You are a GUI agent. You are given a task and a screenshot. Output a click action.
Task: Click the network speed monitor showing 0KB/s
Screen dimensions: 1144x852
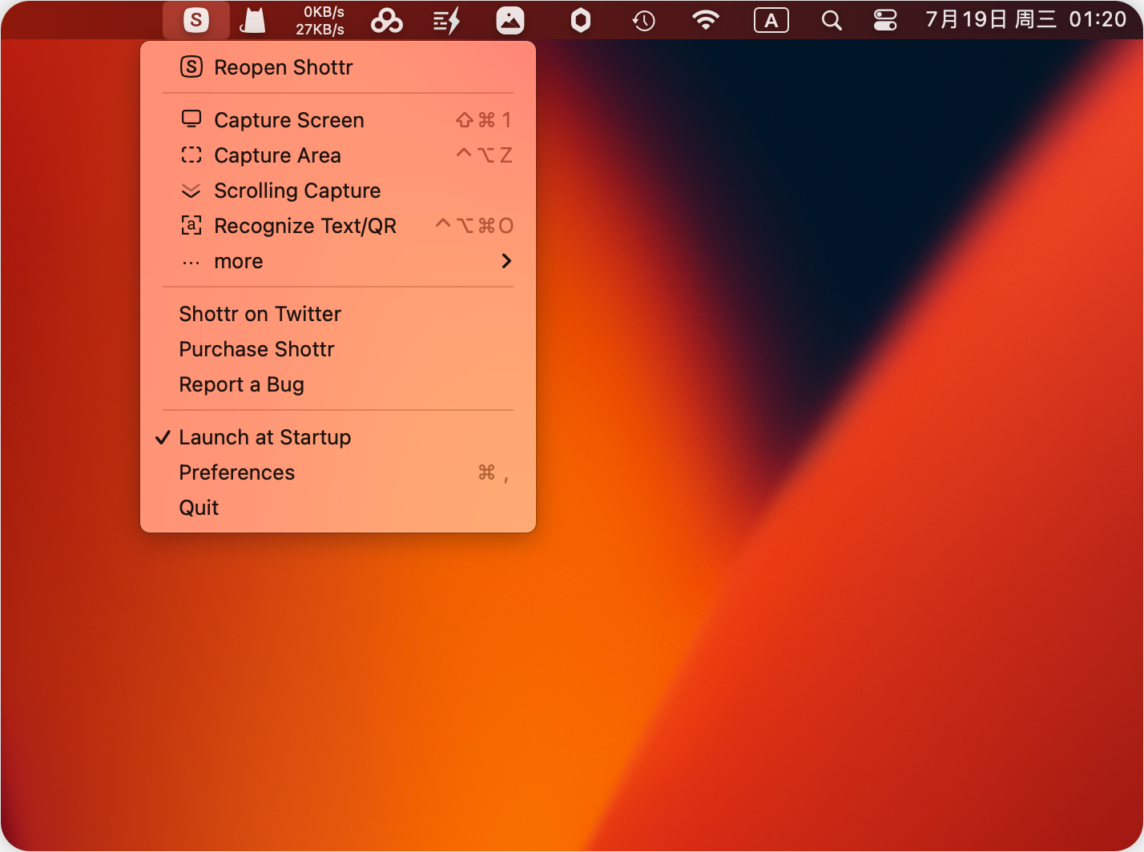pos(320,20)
